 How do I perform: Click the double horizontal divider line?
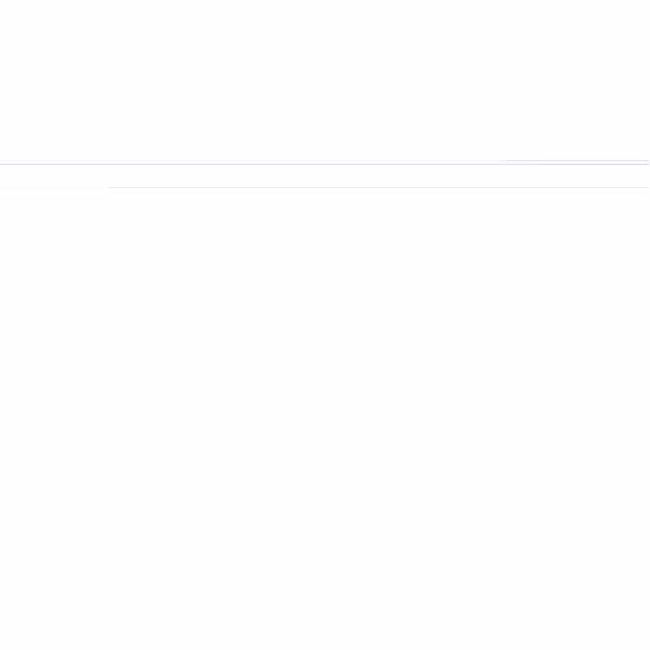325,162
